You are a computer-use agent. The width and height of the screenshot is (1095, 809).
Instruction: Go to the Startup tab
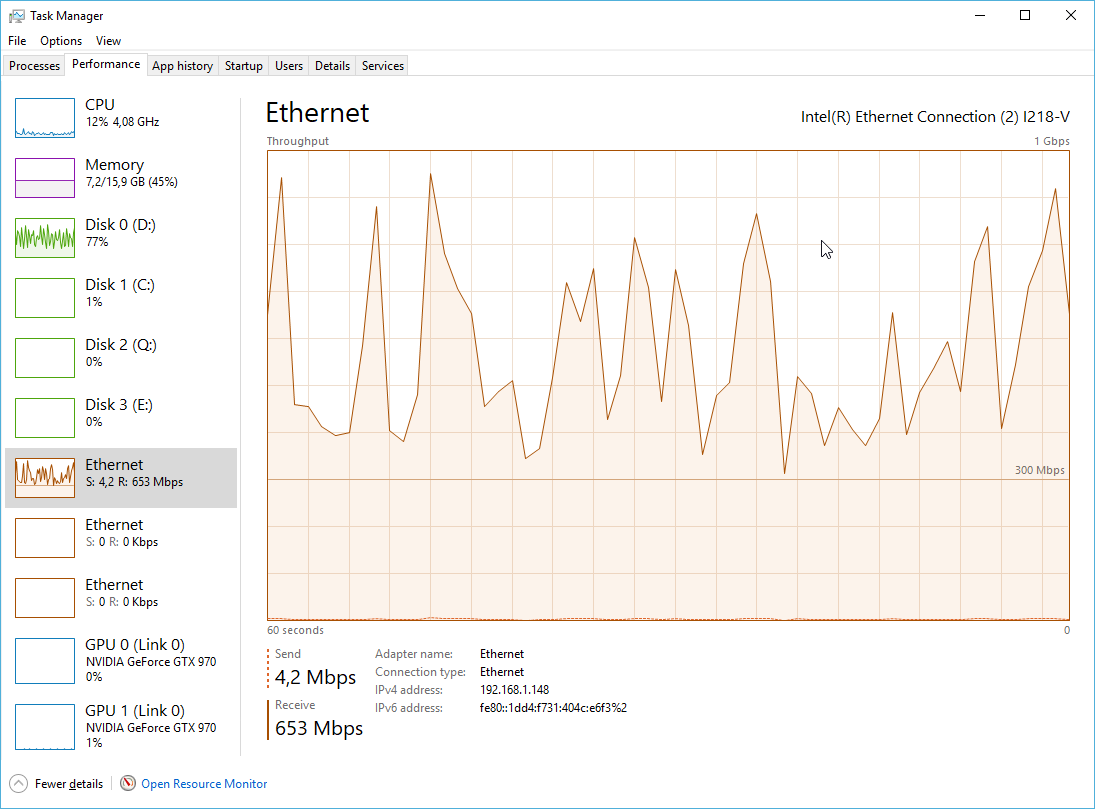coord(244,66)
